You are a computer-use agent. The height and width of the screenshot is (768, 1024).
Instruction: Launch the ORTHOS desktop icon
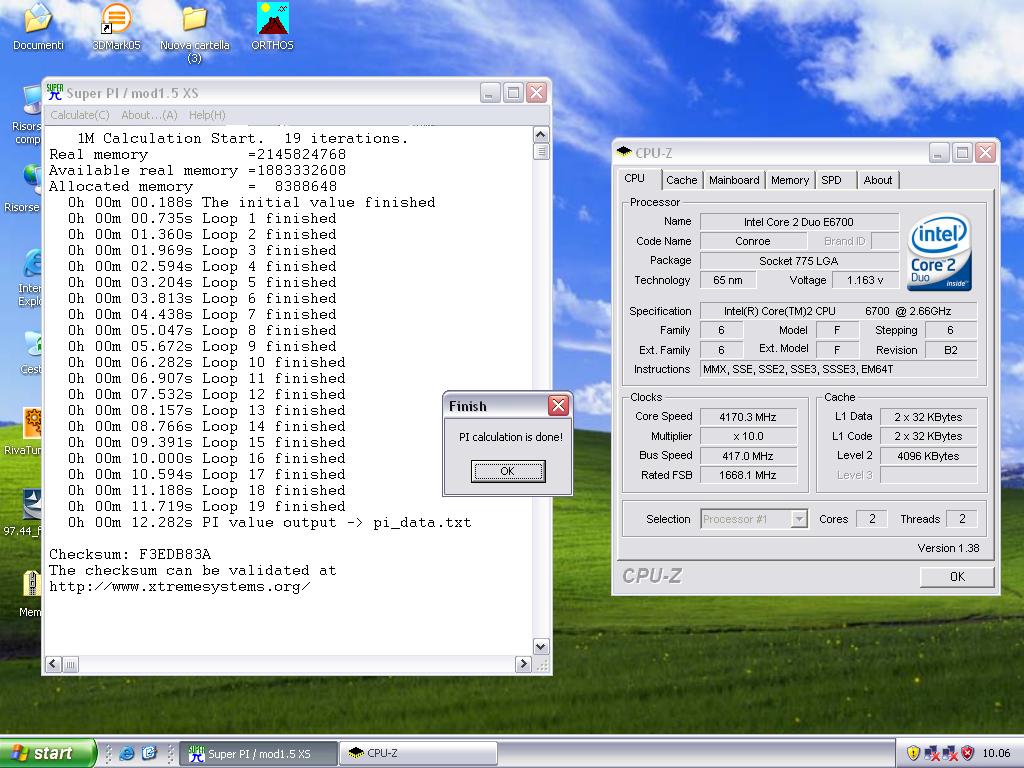tap(272, 26)
